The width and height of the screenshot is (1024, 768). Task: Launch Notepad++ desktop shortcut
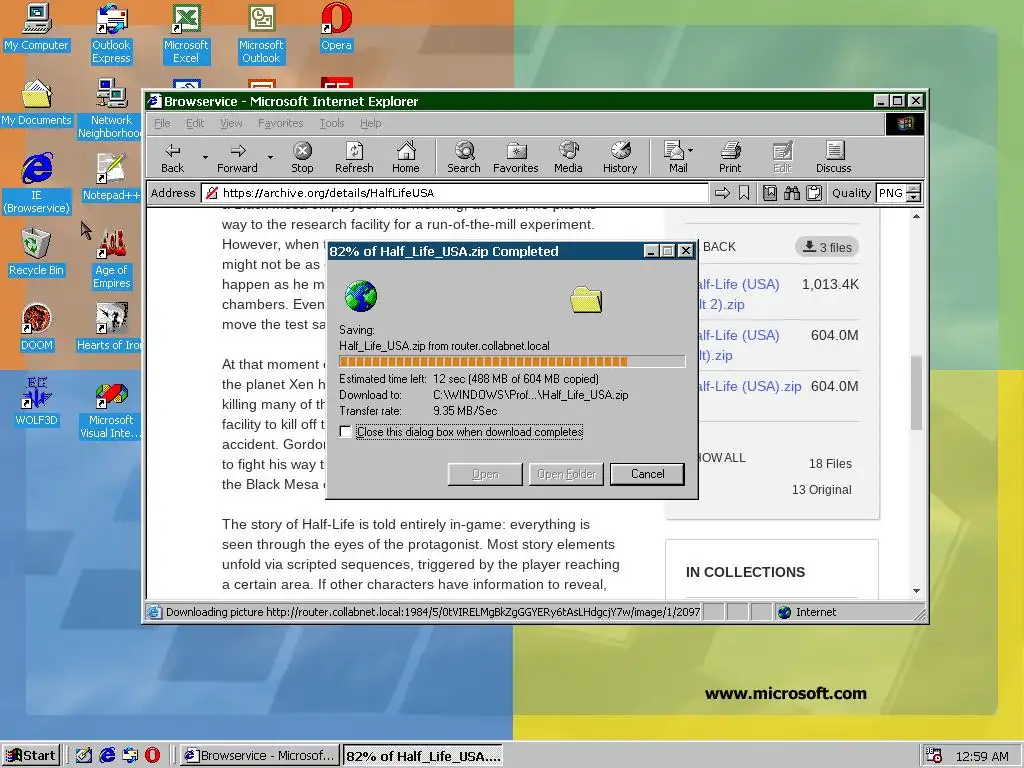coord(111,177)
